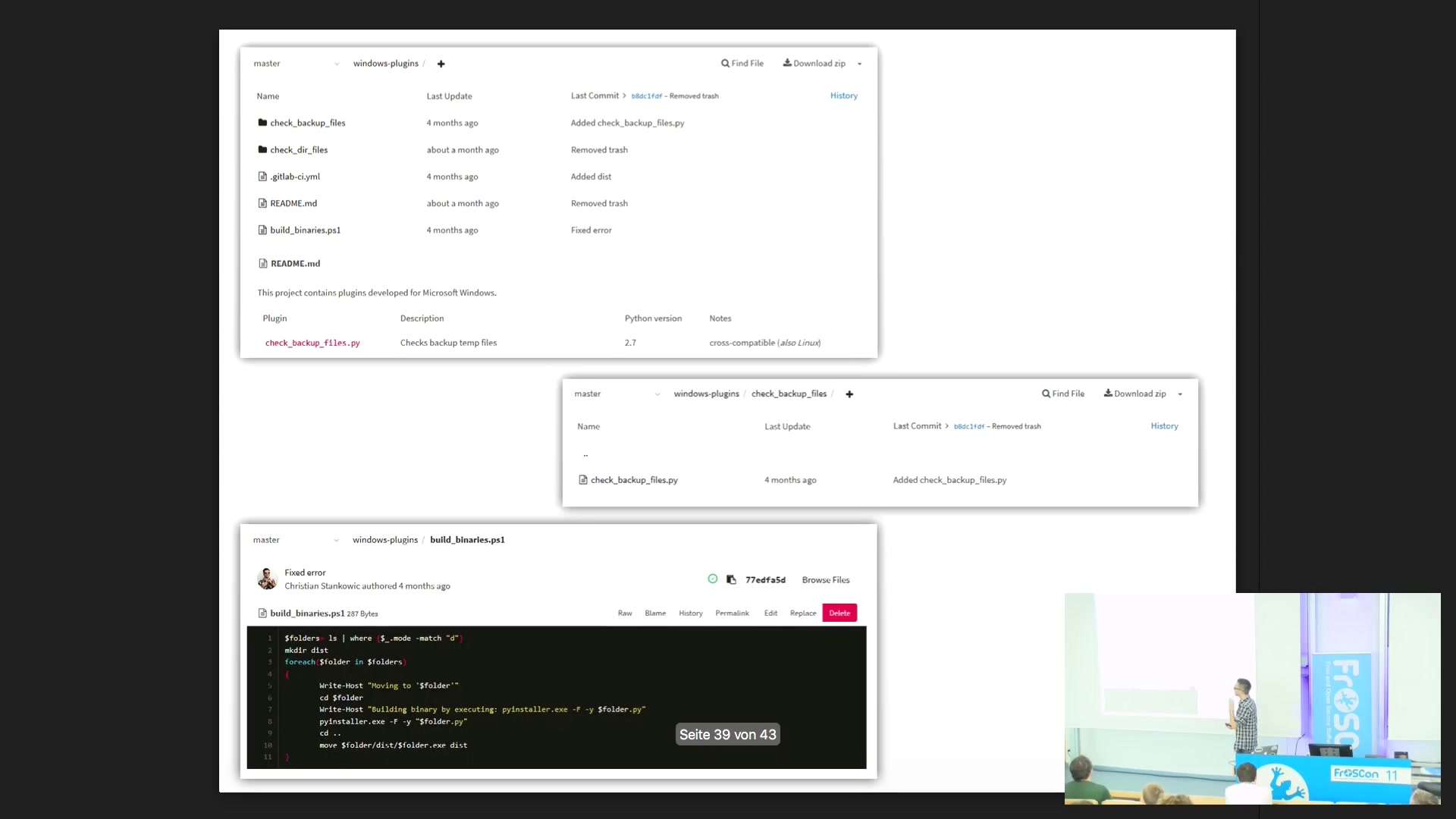Click the speaker camera video thumbnail
The image size is (1456, 819).
[1252, 698]
